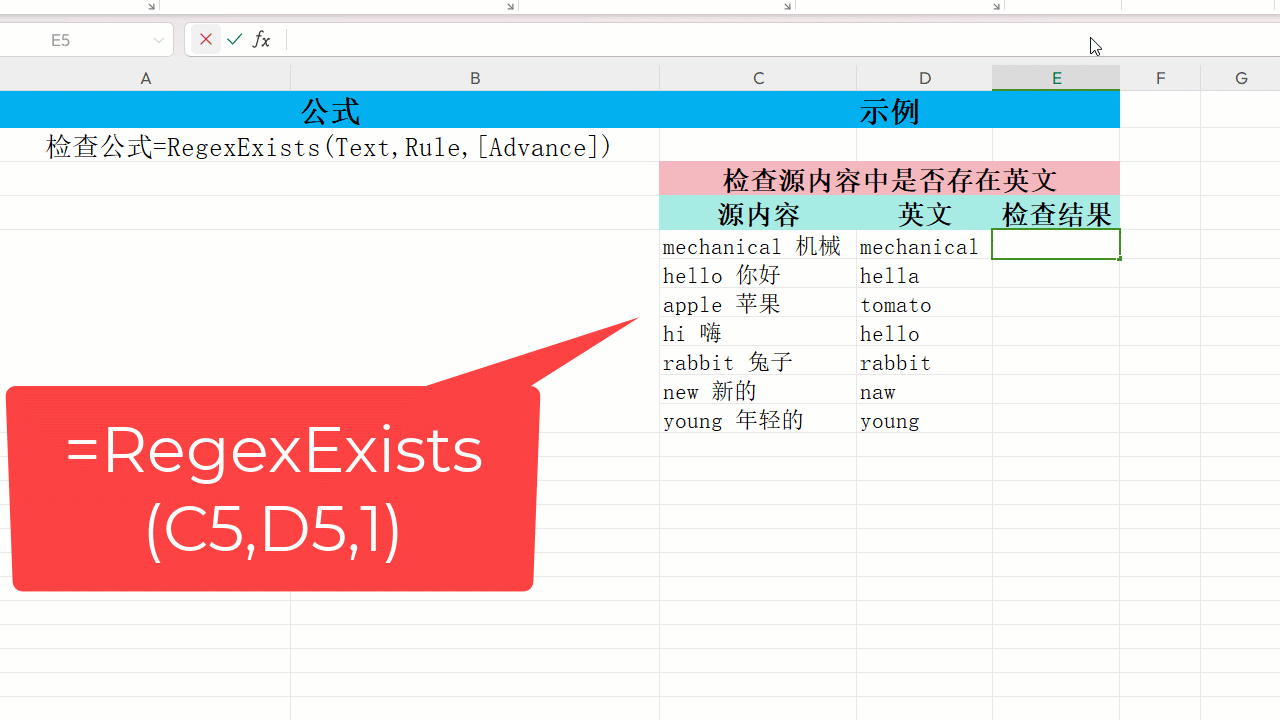
Task: Select column E header
Action: coord(1056,78)
